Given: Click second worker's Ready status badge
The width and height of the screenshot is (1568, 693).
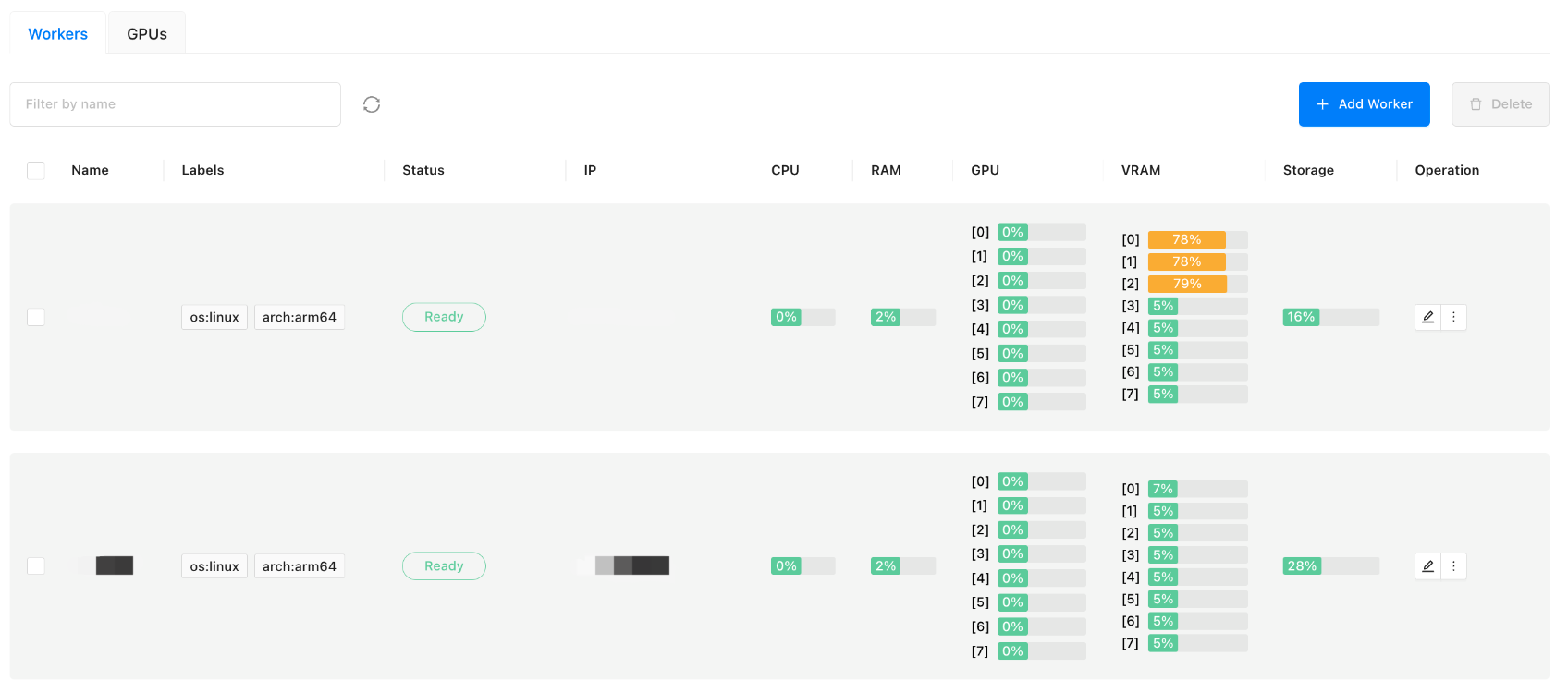Looking at the screenshot, I should point(444,566).
